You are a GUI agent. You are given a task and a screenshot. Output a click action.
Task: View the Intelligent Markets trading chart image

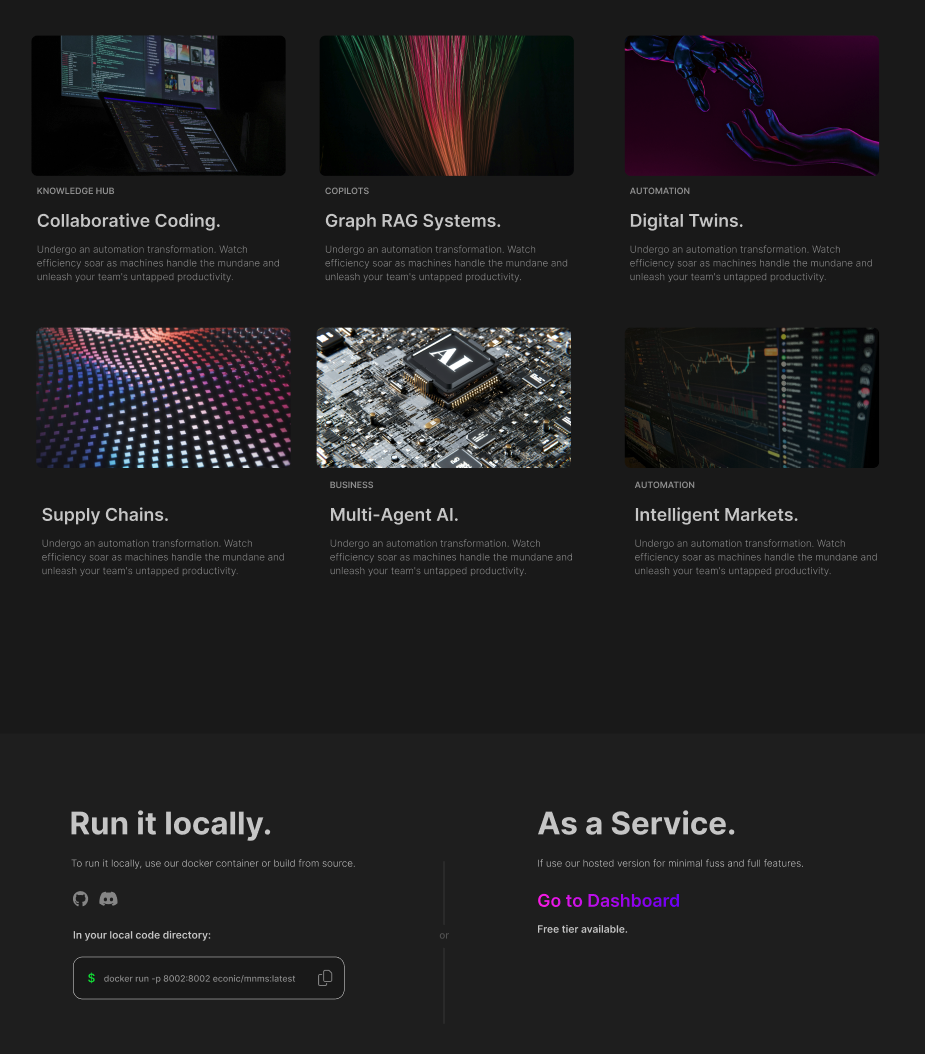(x=752, y=398)
